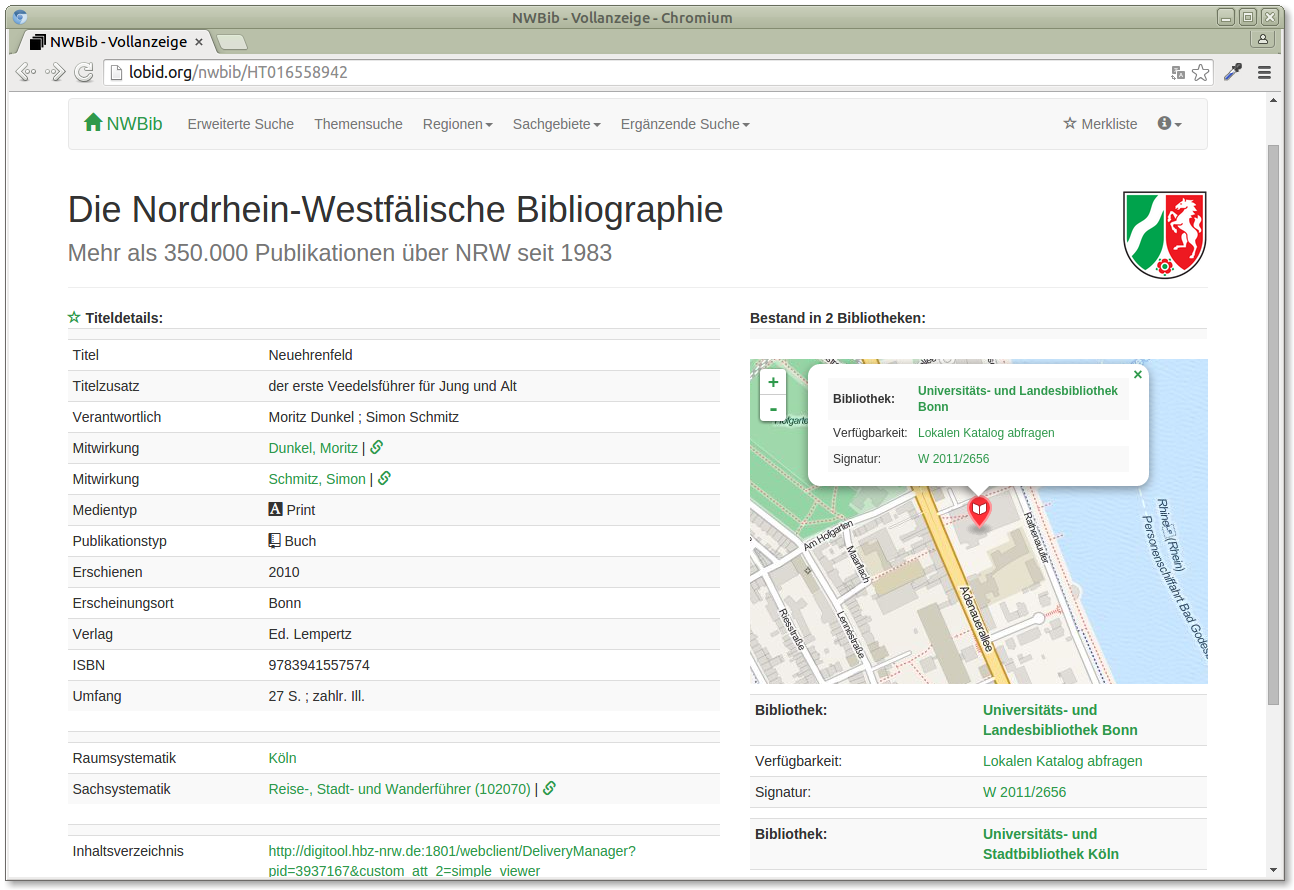The width and height of the screenshot is (1294, 890).
Task: Reload the page
Action: coord(85,72)
